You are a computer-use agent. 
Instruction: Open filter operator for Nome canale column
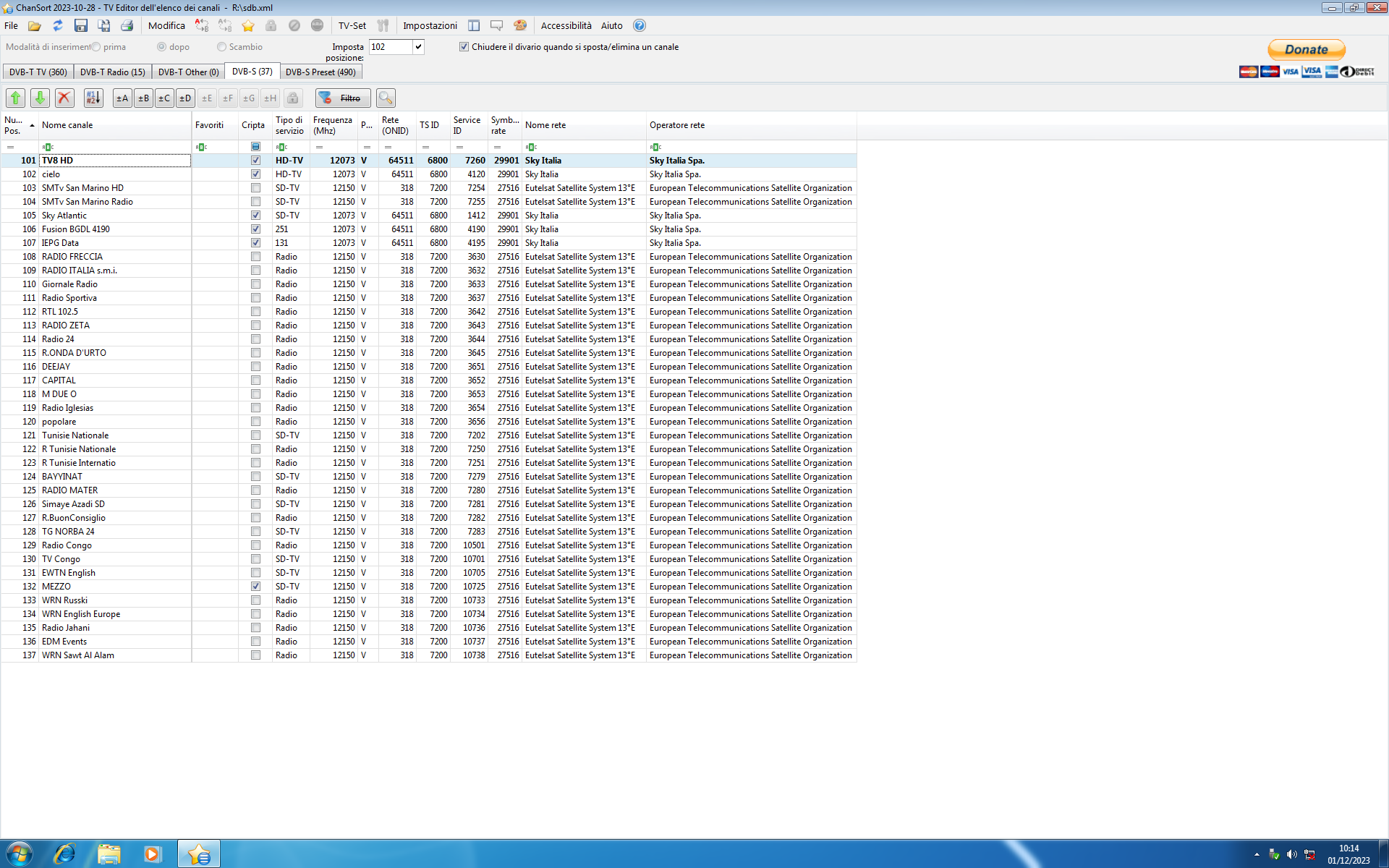(x=48, y=147)
